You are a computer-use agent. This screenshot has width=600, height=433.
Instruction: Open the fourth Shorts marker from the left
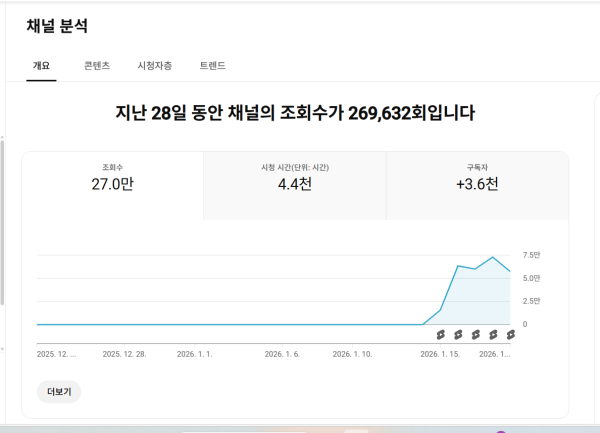tap(493, 334)
